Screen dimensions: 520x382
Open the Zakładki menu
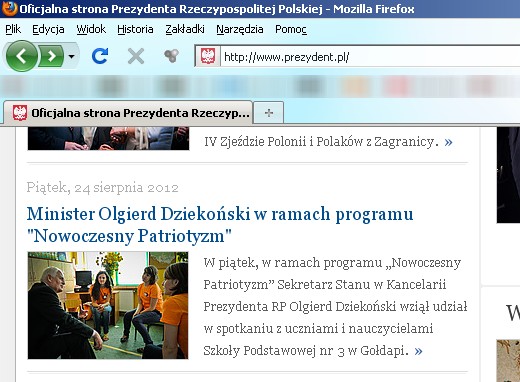(x=185, y=29)
